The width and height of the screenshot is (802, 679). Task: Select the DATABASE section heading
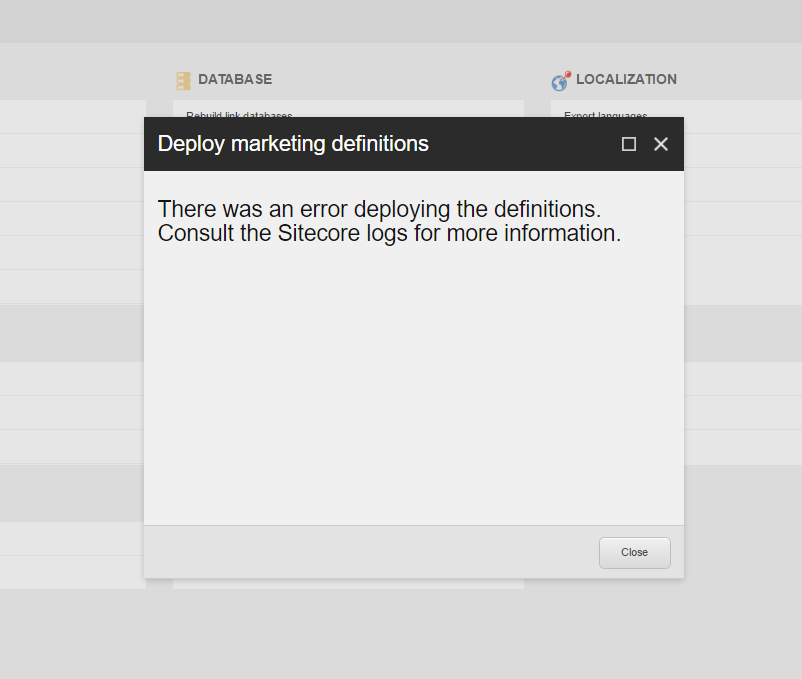235,79
